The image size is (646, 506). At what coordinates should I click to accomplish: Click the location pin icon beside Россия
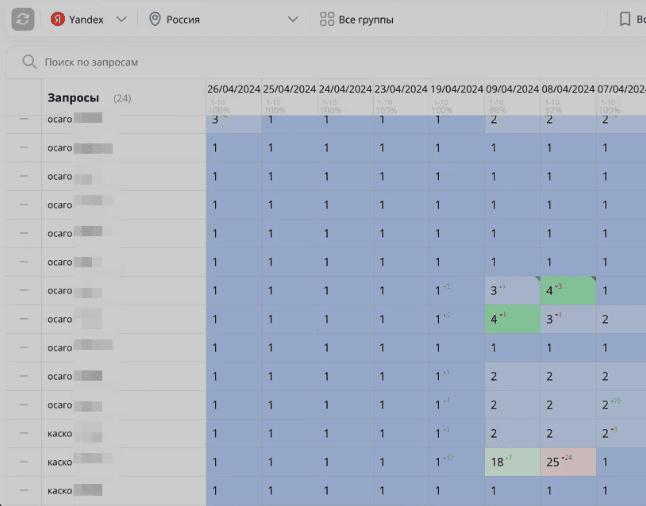pos(154,19)
